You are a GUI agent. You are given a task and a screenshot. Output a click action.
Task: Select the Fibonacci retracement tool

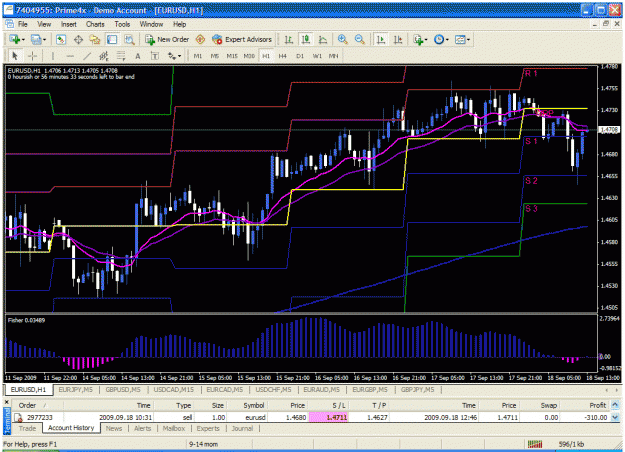pyautogui.click(x=121, y=56)
